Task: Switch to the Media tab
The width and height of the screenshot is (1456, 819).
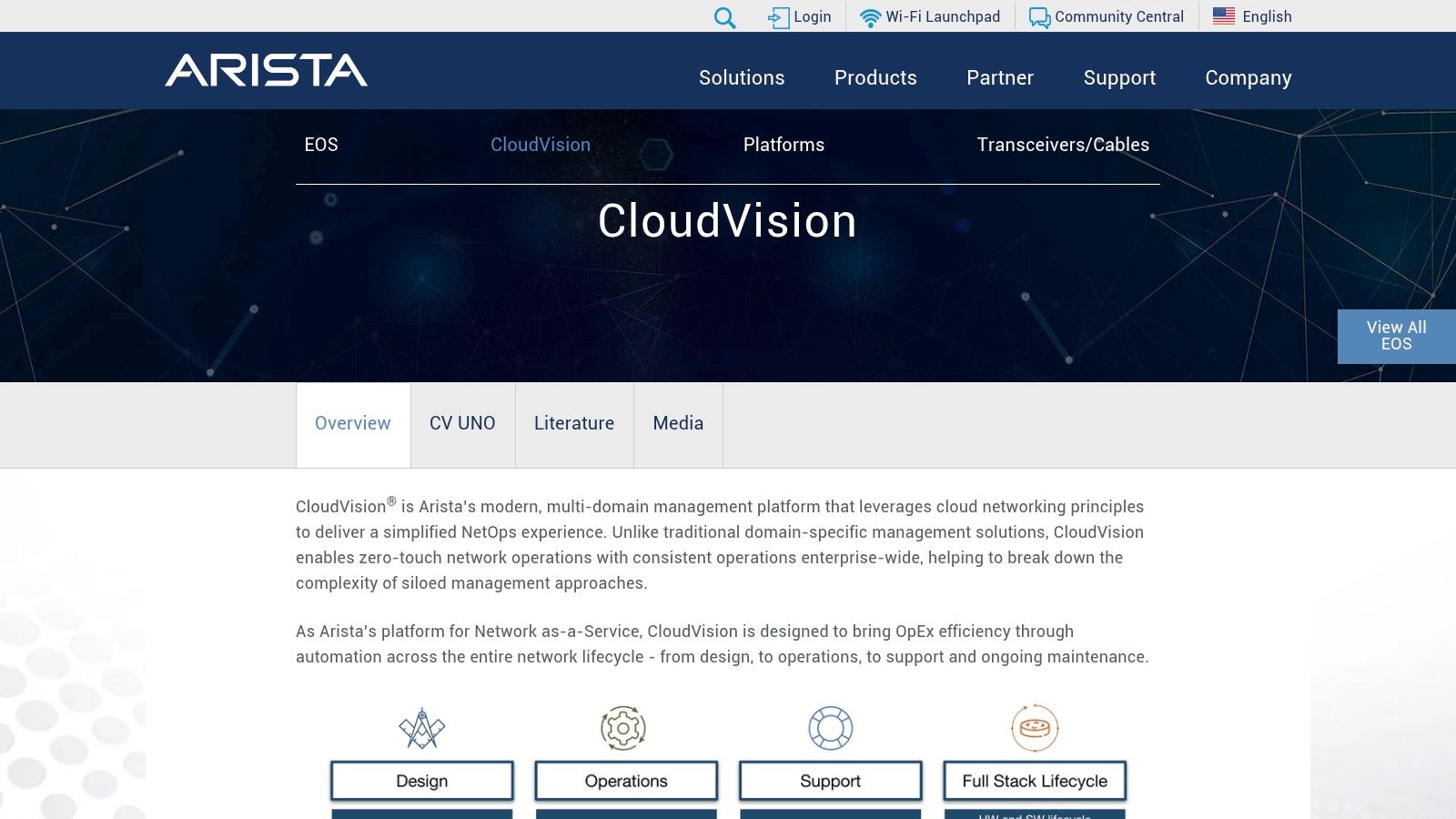Action: point(678,424)
